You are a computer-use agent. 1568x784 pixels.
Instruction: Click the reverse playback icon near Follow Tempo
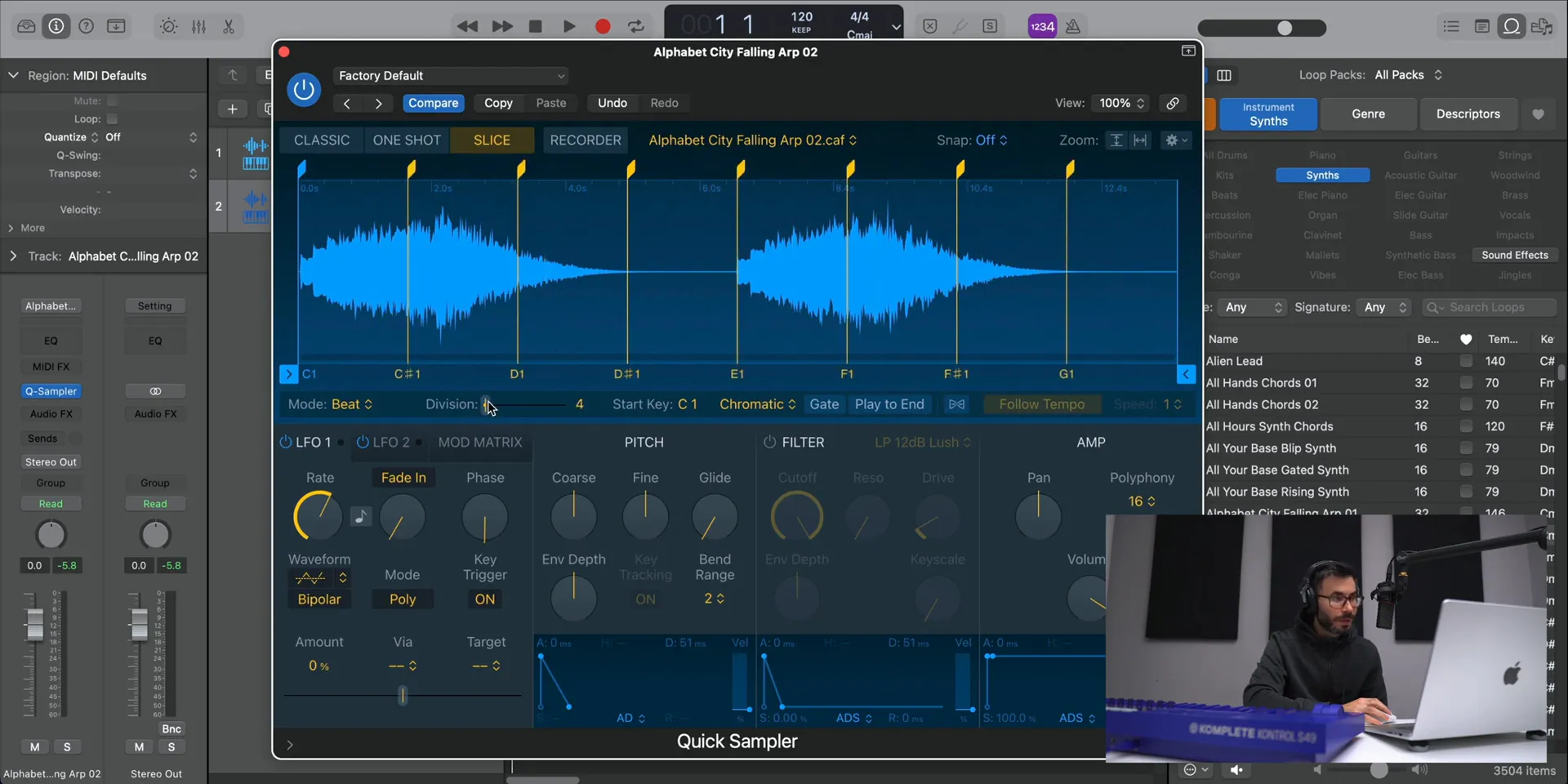956,404
